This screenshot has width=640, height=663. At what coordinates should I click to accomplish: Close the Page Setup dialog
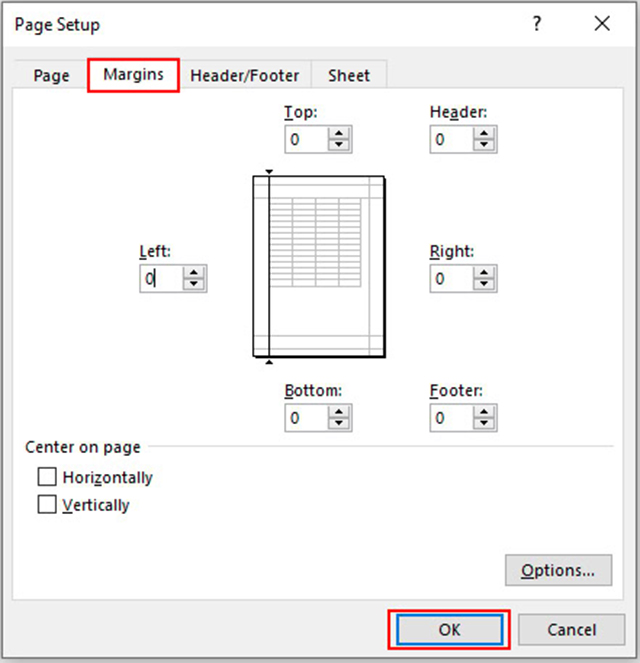point(602,24)
